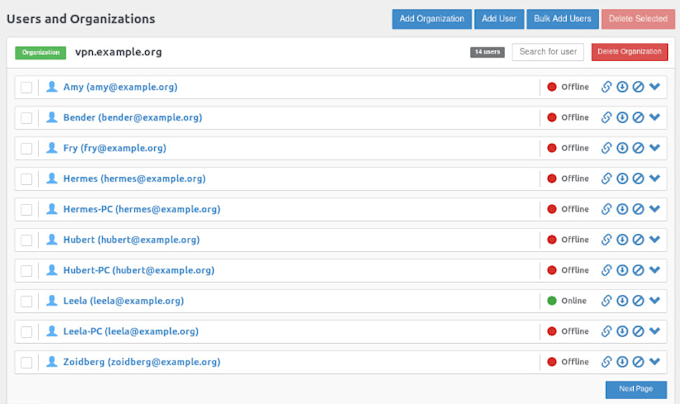The image size is (680, 404).
Task: Get temporary profile link for Zoidberg
Action: click(606, 362)
